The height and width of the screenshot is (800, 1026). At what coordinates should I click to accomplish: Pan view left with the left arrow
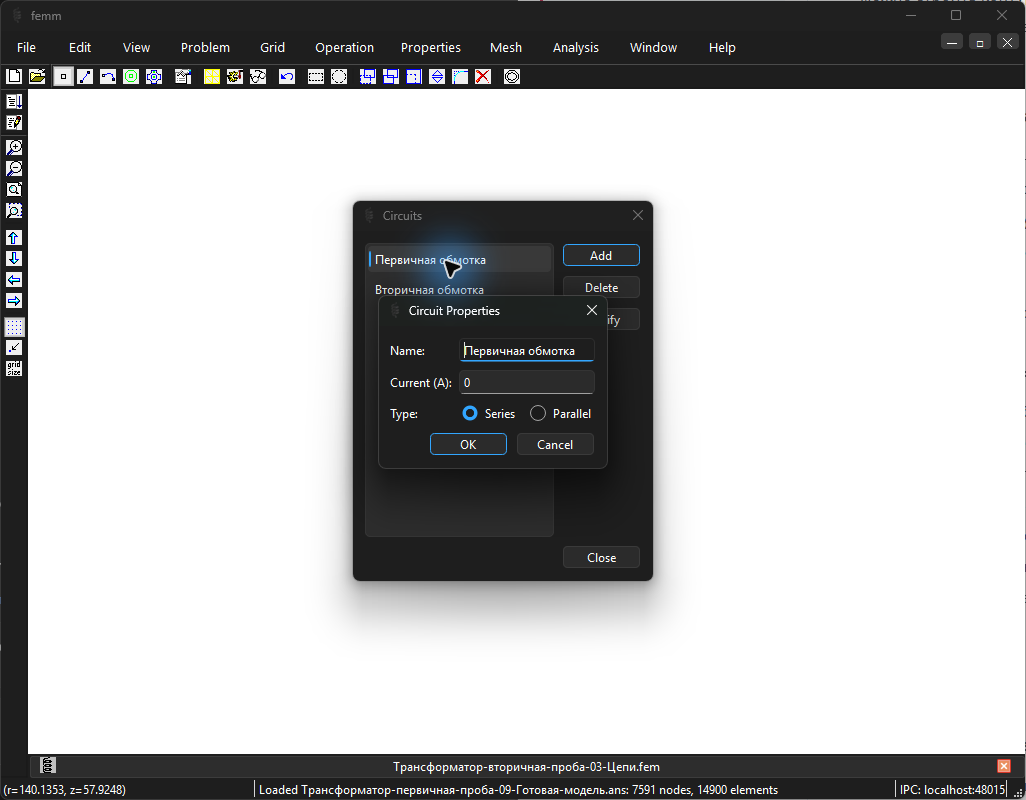pyautogui.click(x=14, y=280)
